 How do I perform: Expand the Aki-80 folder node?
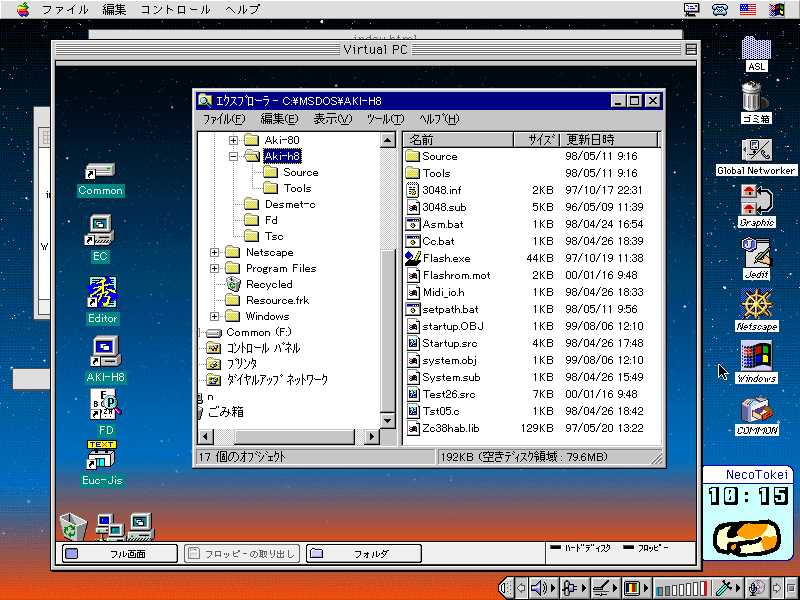(234, 140)
